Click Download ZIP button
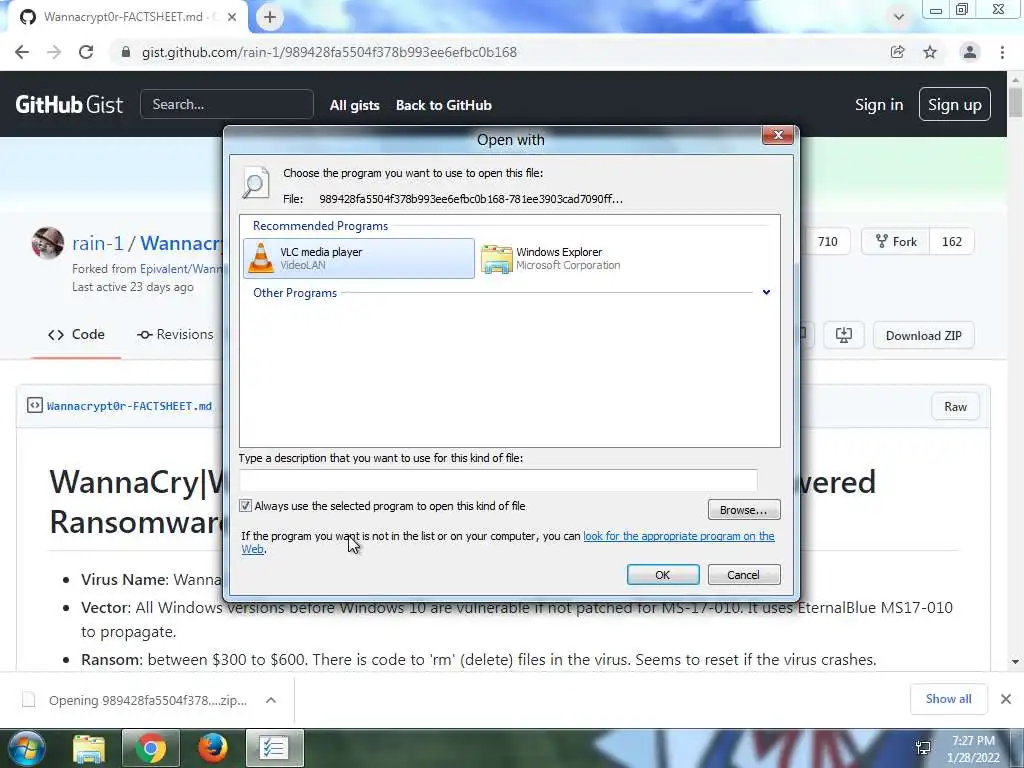The width and height of the screenshot is (1024, 768). [923, 336]
